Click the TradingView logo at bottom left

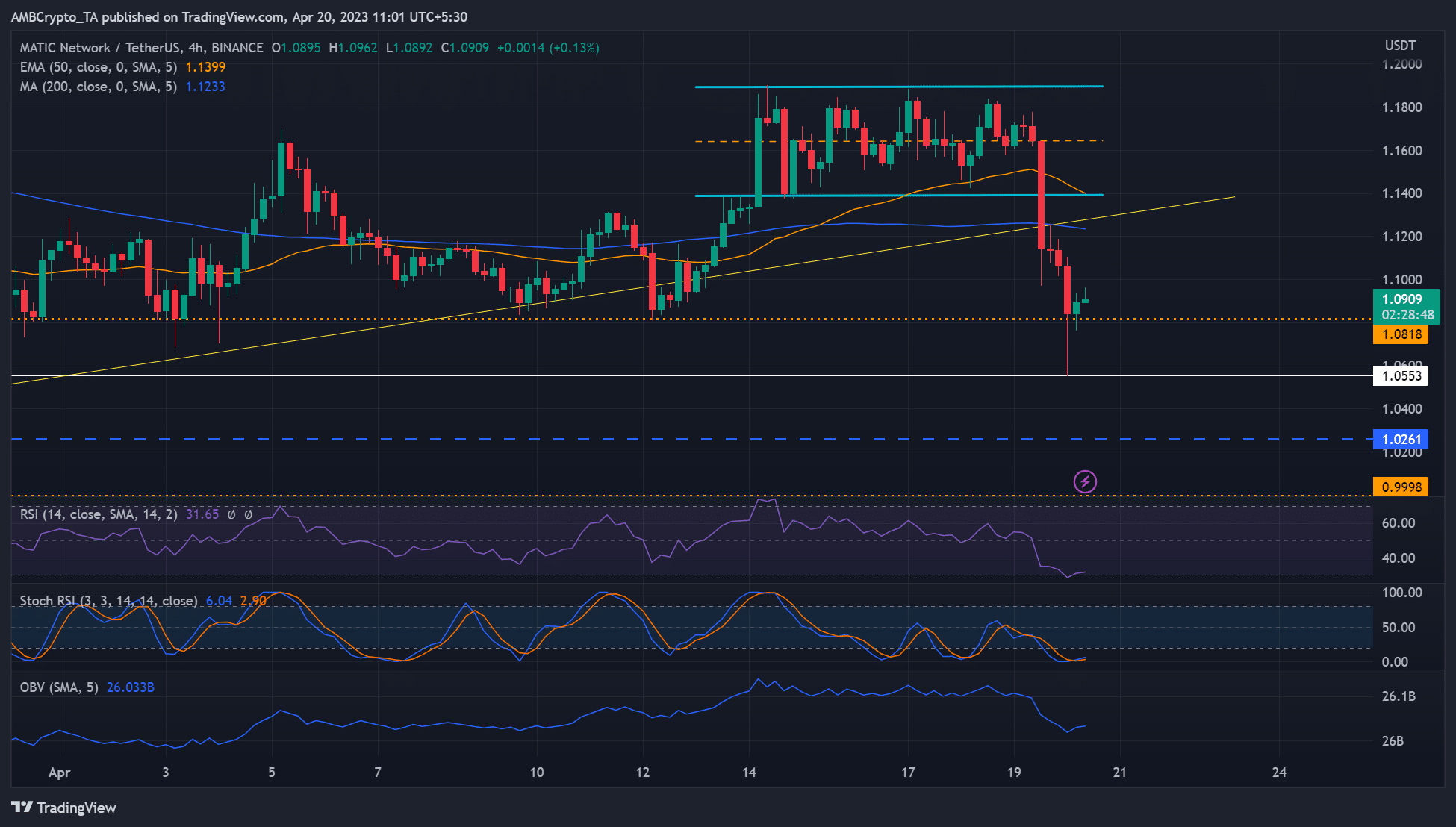coord(64,808)
